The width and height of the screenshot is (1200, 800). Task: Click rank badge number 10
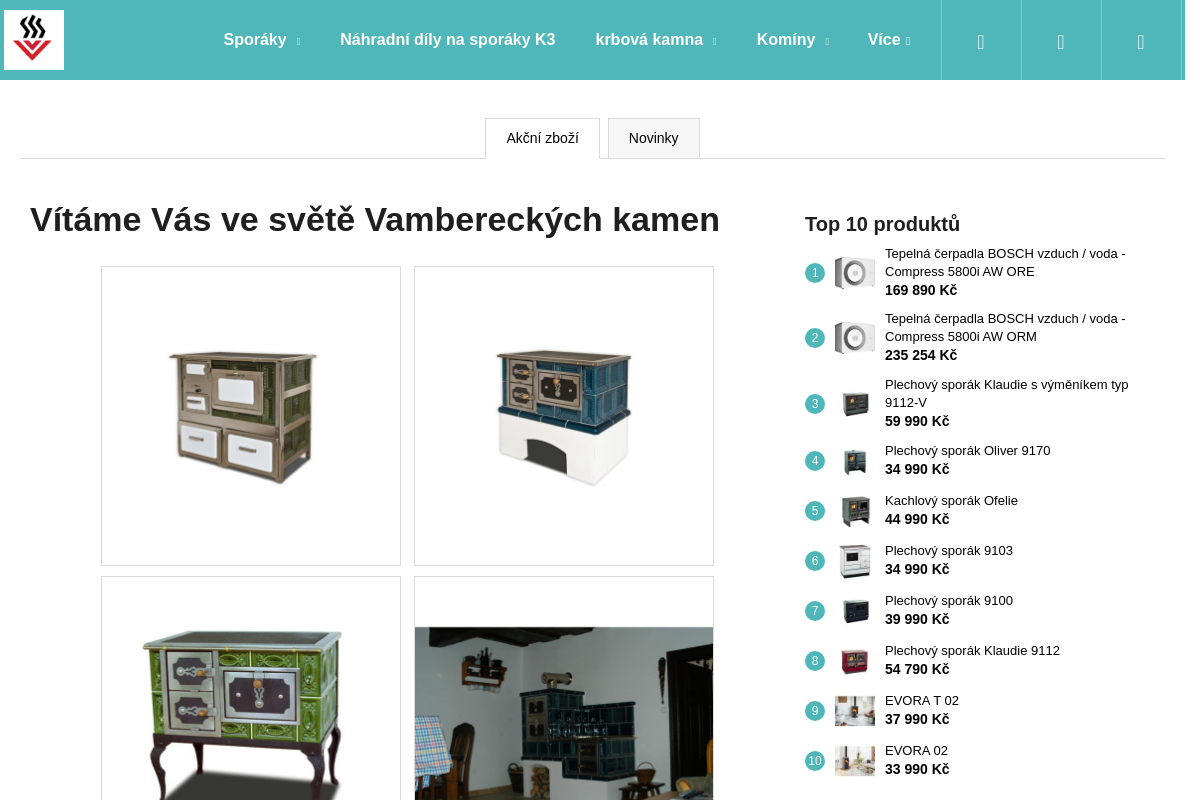pyautogui.click(x=815, y=761)
